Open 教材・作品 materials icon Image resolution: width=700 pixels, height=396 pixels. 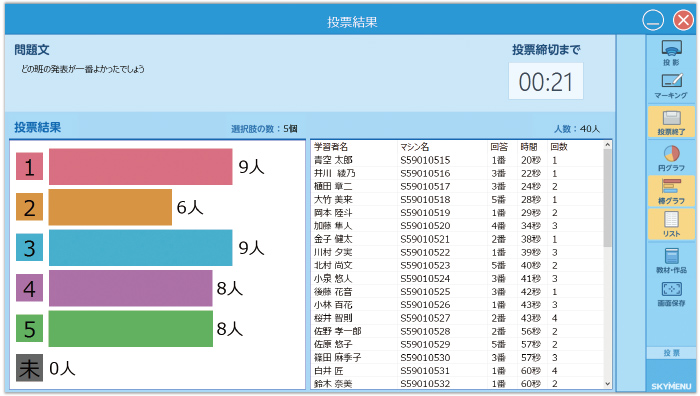(671, 260)
